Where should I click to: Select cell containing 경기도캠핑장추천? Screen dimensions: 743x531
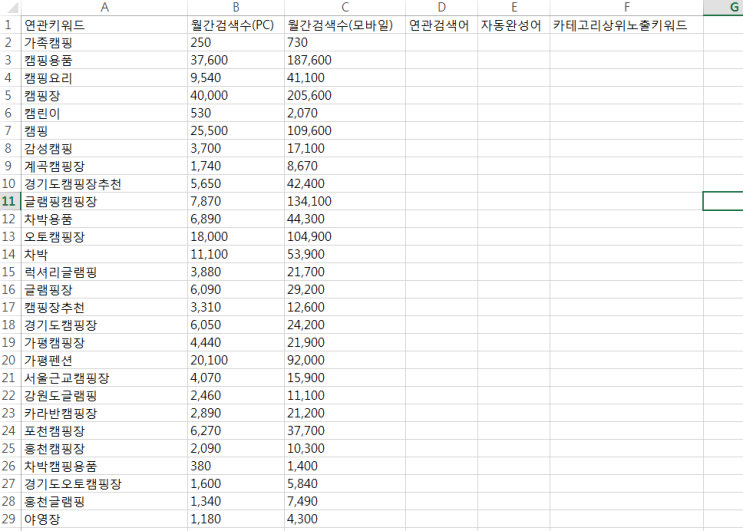click(104, 183)
